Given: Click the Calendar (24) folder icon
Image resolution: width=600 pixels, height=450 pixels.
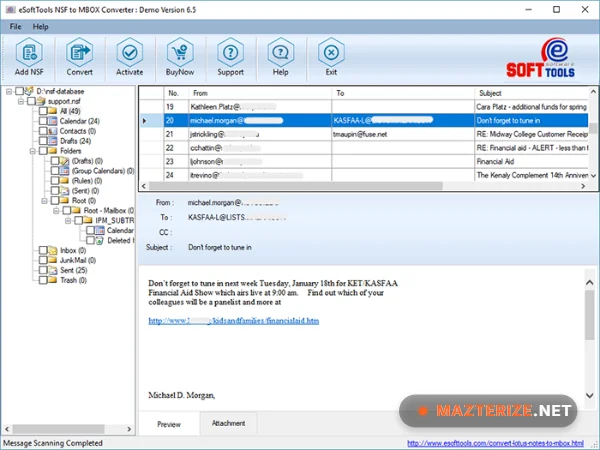Looking at the screenshot, I should tap(53, 121).
